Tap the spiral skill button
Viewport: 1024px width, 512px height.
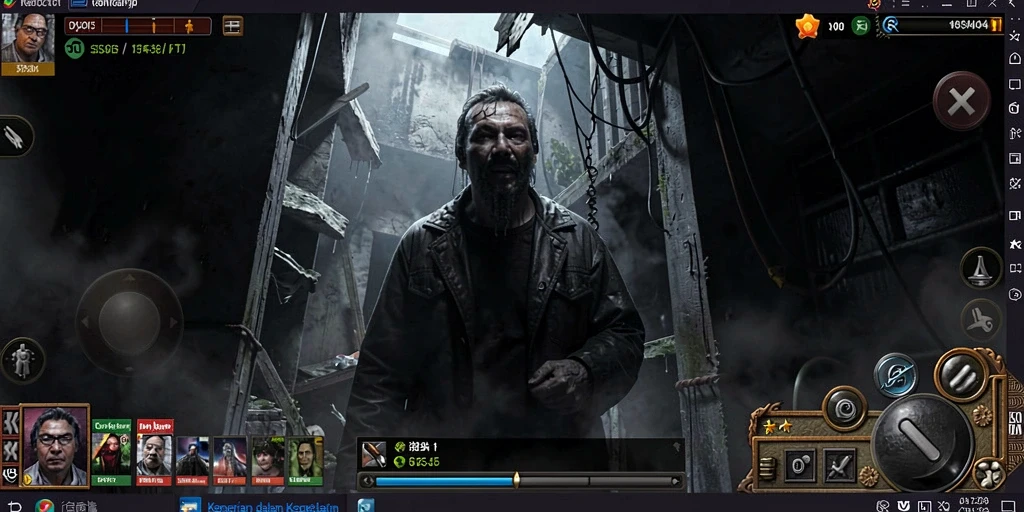[x=844, y=408]
